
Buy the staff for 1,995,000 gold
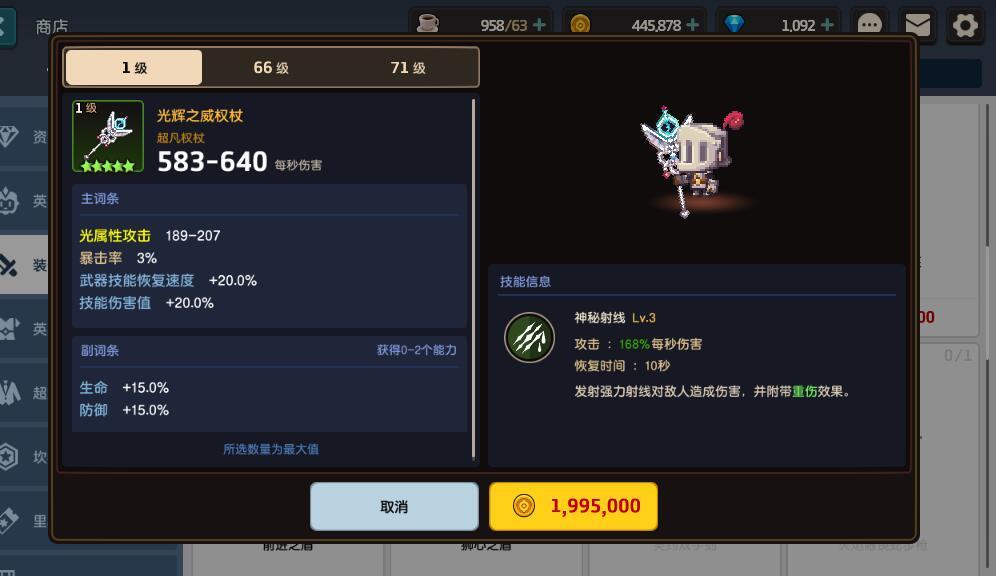point(573,506)
